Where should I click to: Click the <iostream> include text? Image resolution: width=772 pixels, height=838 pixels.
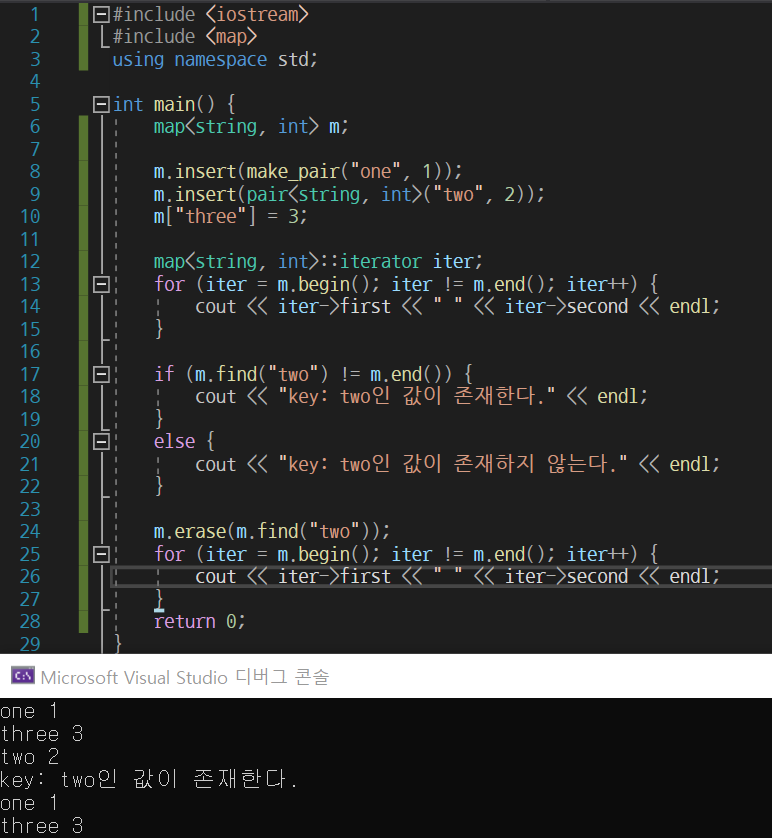pos(257,14)
